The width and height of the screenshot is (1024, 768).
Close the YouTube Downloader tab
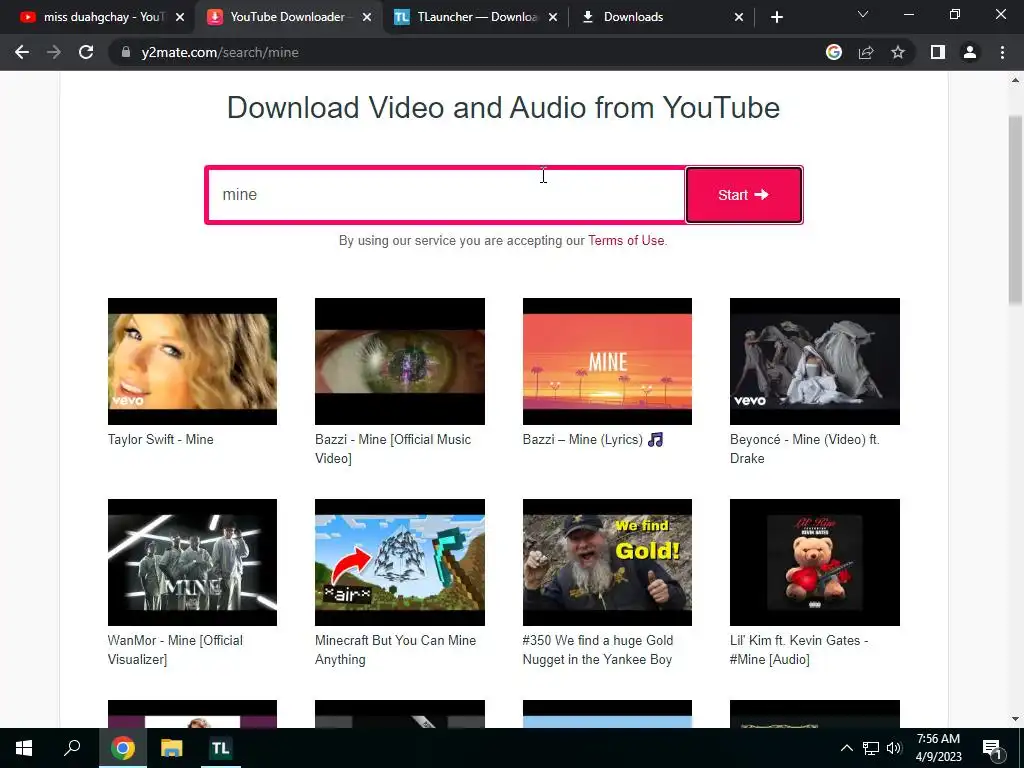click(367, 17)
